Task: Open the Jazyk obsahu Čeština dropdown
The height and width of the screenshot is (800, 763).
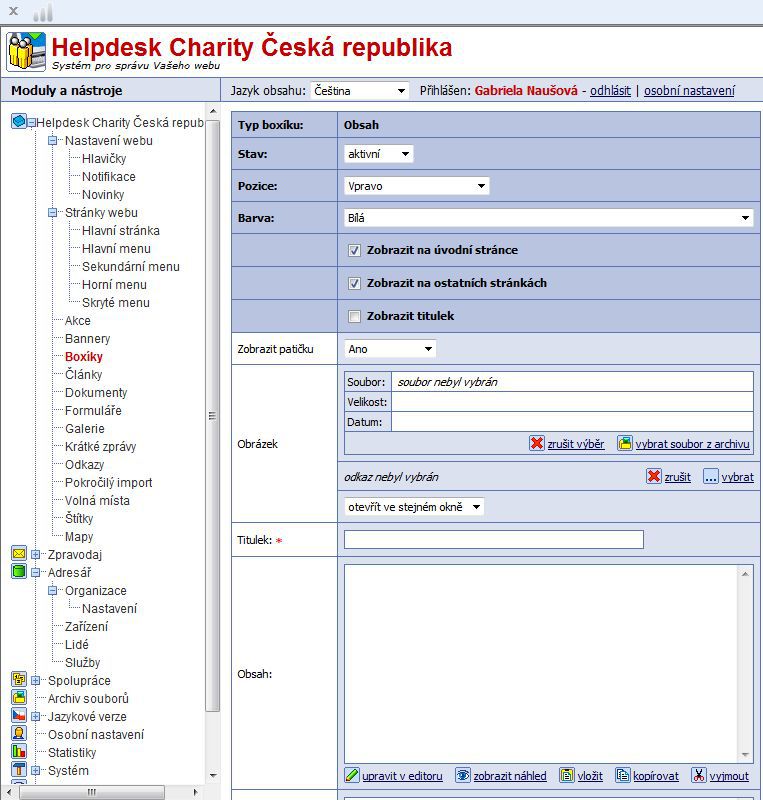Action: 359,91
